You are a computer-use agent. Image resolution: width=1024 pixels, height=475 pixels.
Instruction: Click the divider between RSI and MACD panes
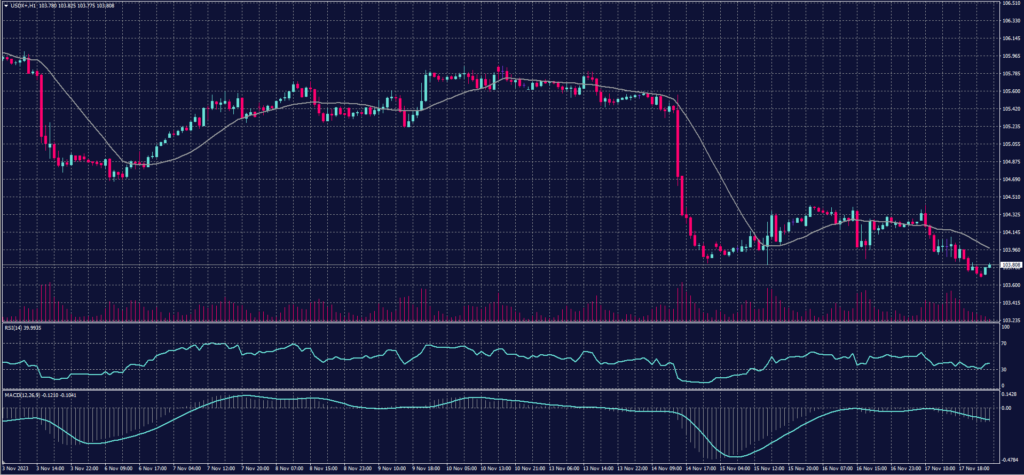pos(500,389)
